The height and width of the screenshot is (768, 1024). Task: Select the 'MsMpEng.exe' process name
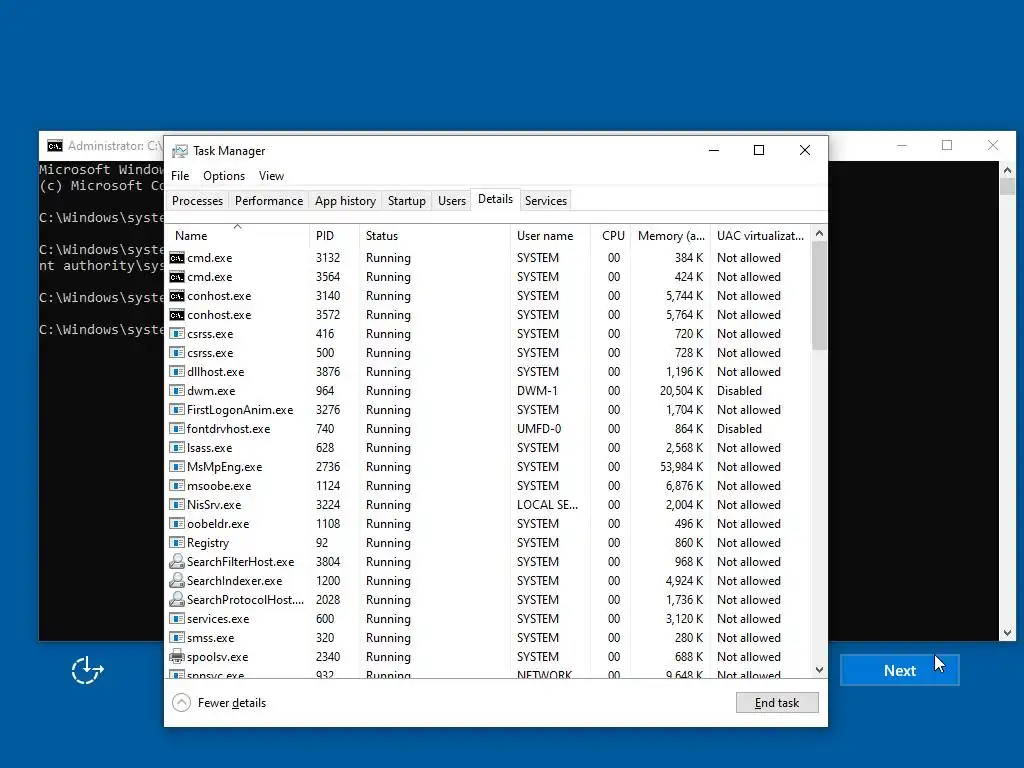(x=225, y=466)
